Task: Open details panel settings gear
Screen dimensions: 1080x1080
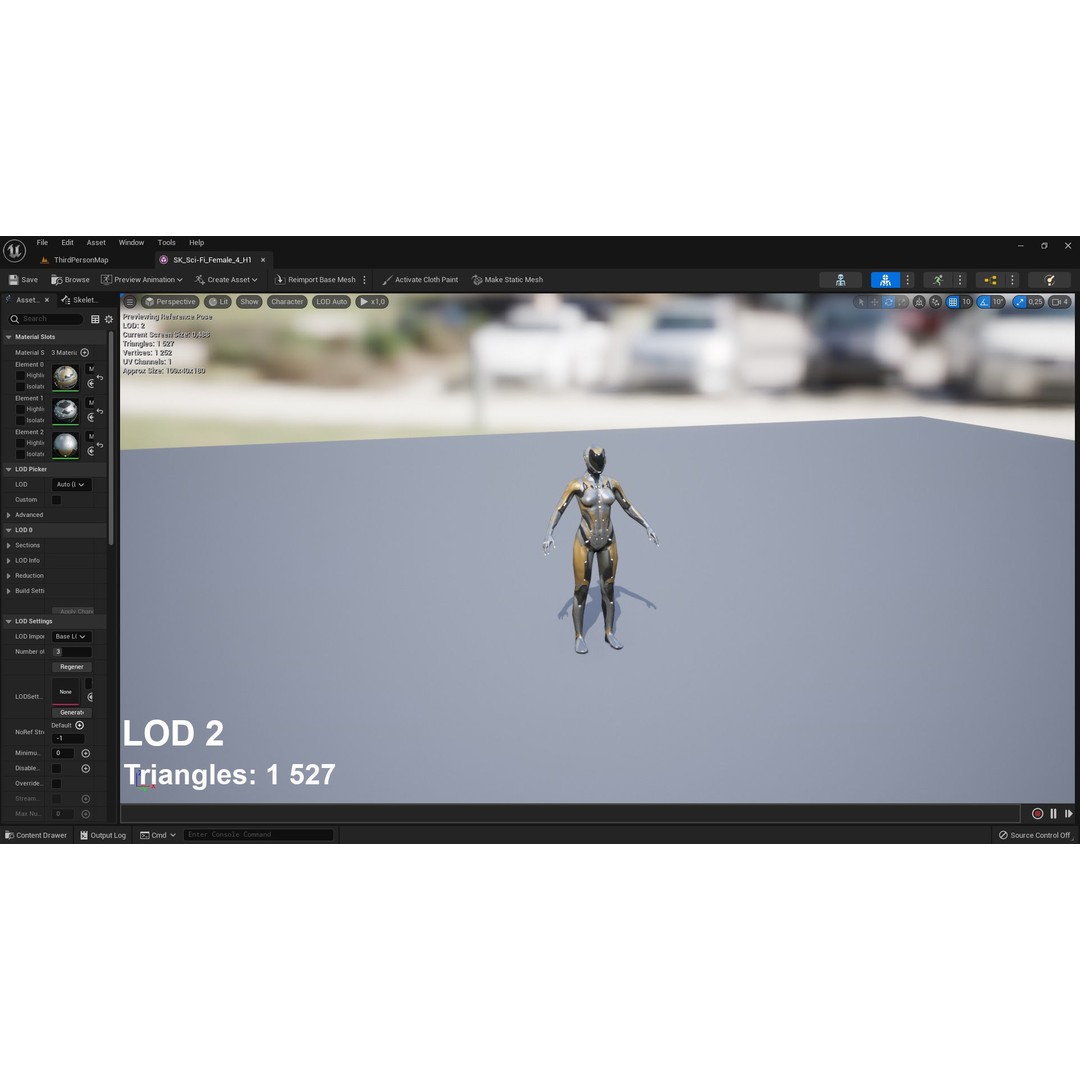Action: pyautogui.click(x=109, y=319)
